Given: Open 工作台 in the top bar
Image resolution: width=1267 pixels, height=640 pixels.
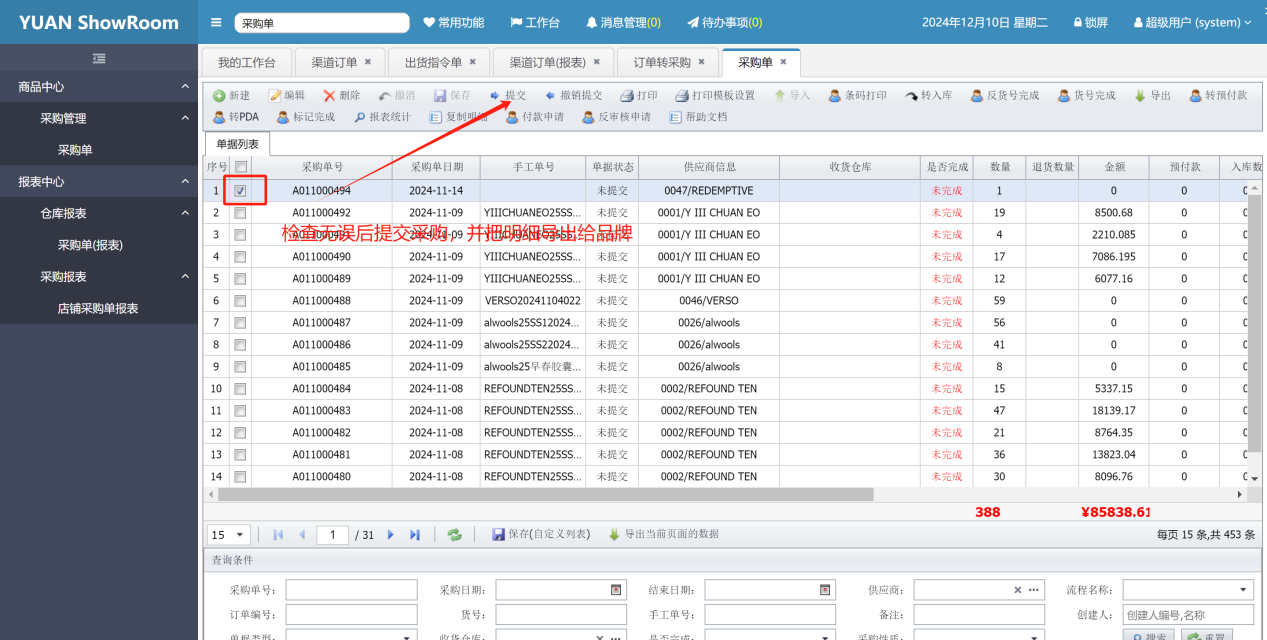Looking at the screenshot, I should pos(535,22).
